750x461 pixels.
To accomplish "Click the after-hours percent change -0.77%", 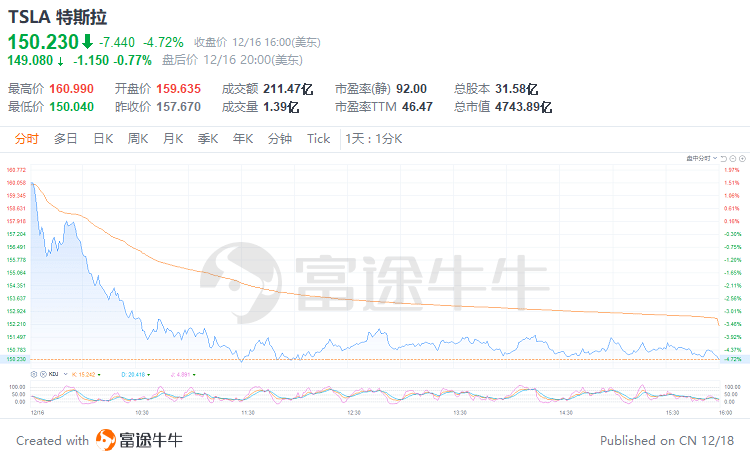I will click(132, 60).
